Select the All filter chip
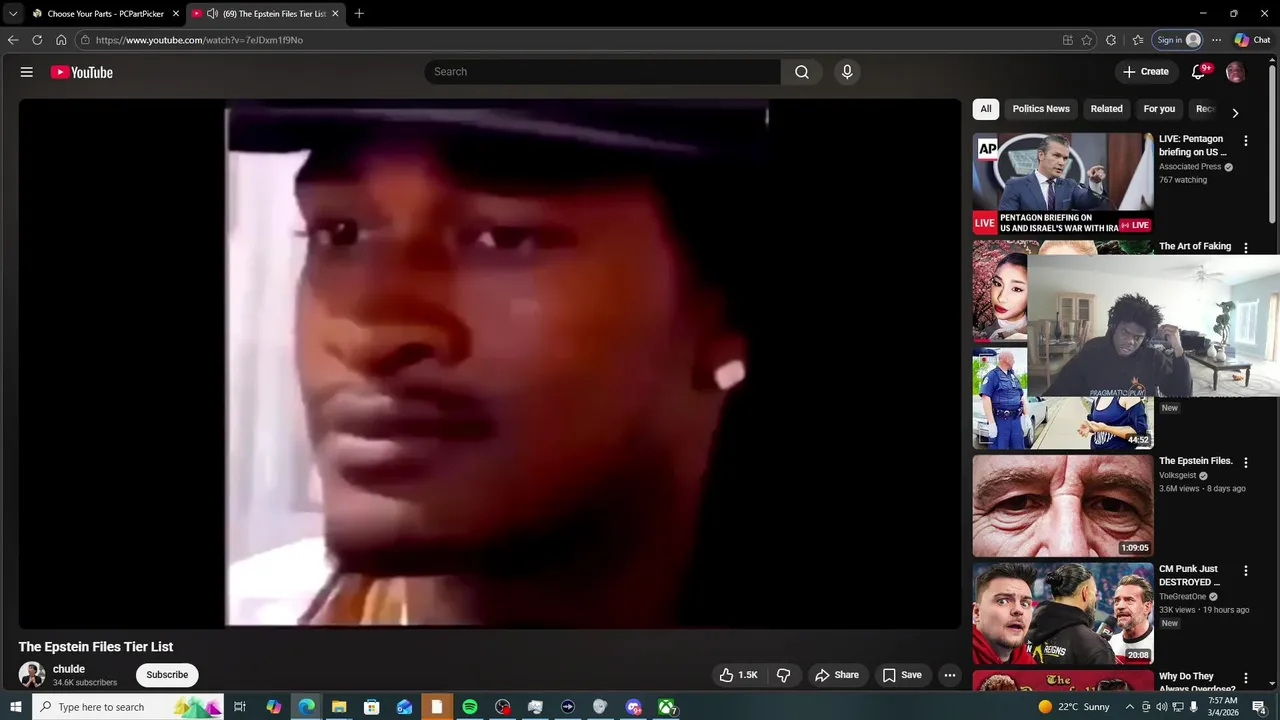This screenshot has height=720, width=1280. click(x=986, y=109)
